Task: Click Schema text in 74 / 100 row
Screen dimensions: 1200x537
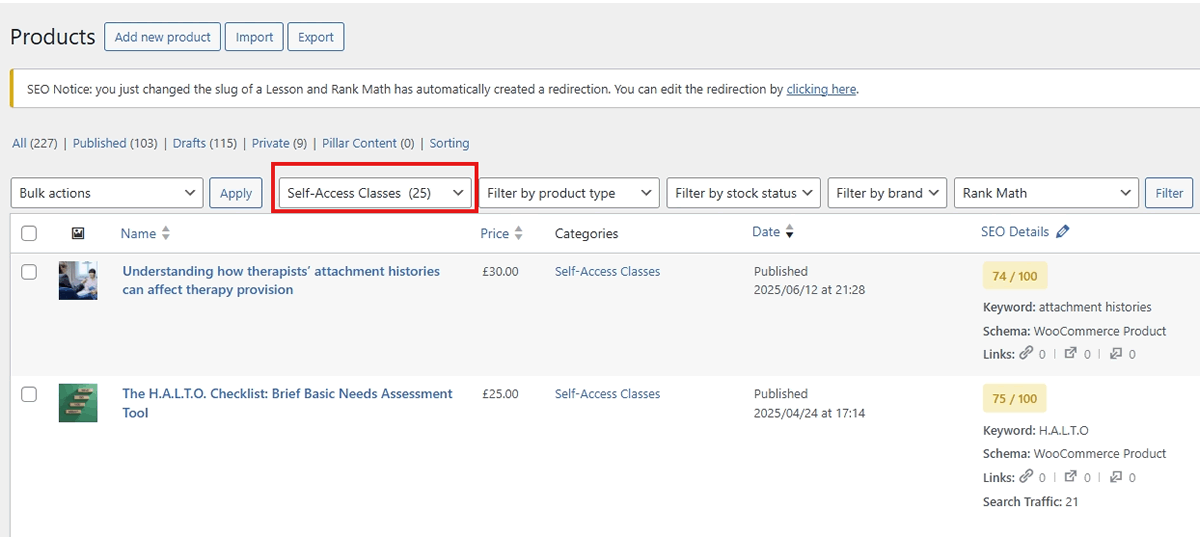Action: click(x=1074, y=331)
